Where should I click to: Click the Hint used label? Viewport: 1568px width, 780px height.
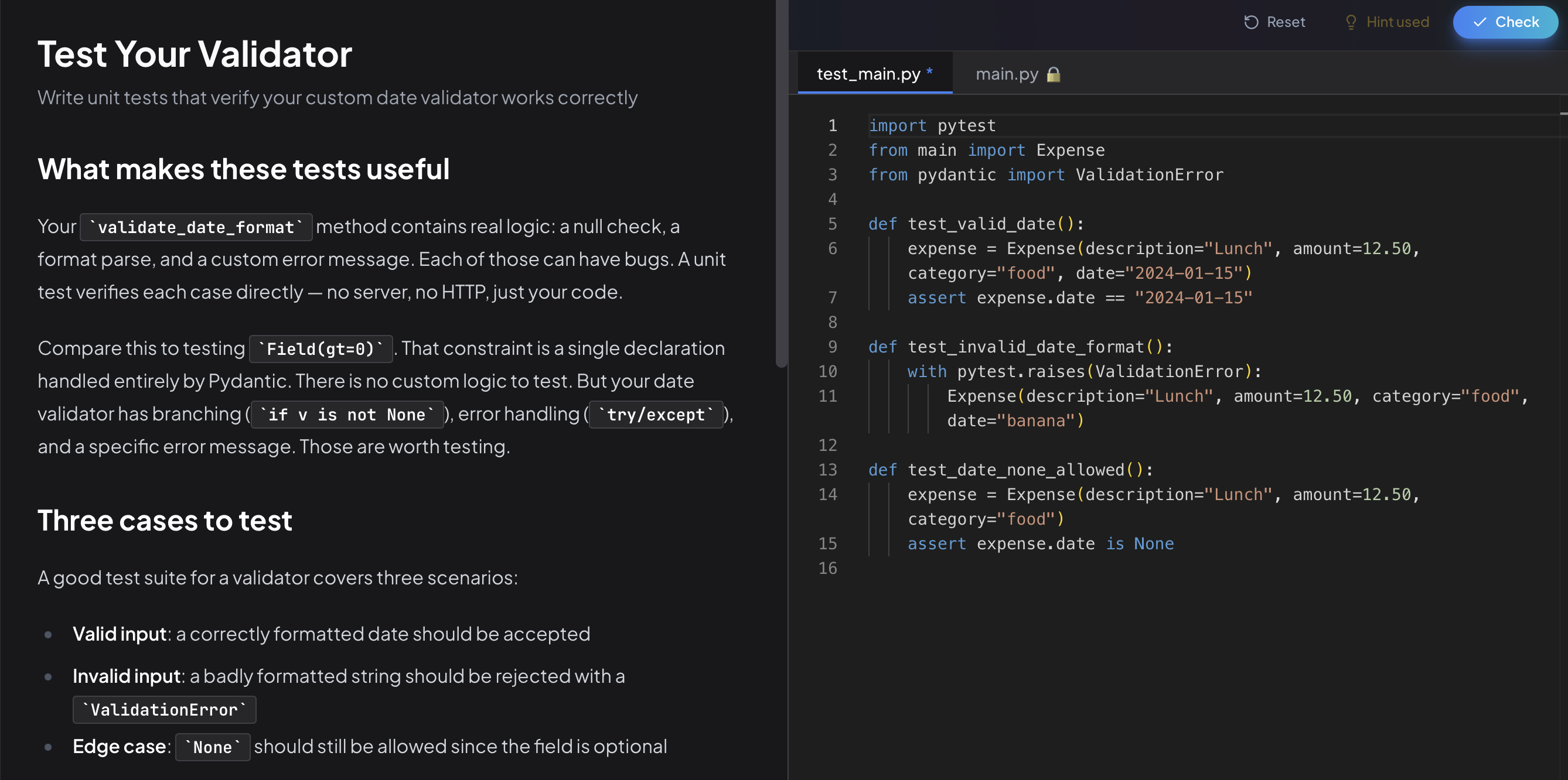(x=1398, y=22)
